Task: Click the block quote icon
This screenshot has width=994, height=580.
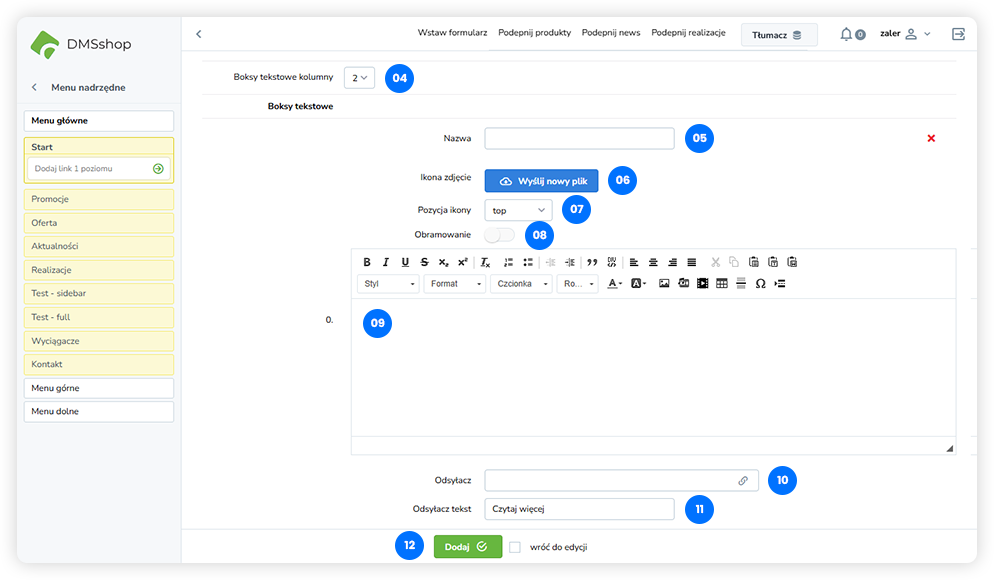Action: 592,262
